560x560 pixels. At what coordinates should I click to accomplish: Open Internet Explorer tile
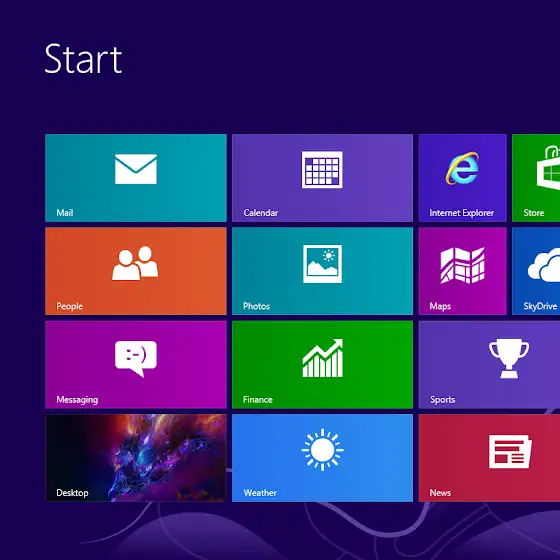pos(462,178)
